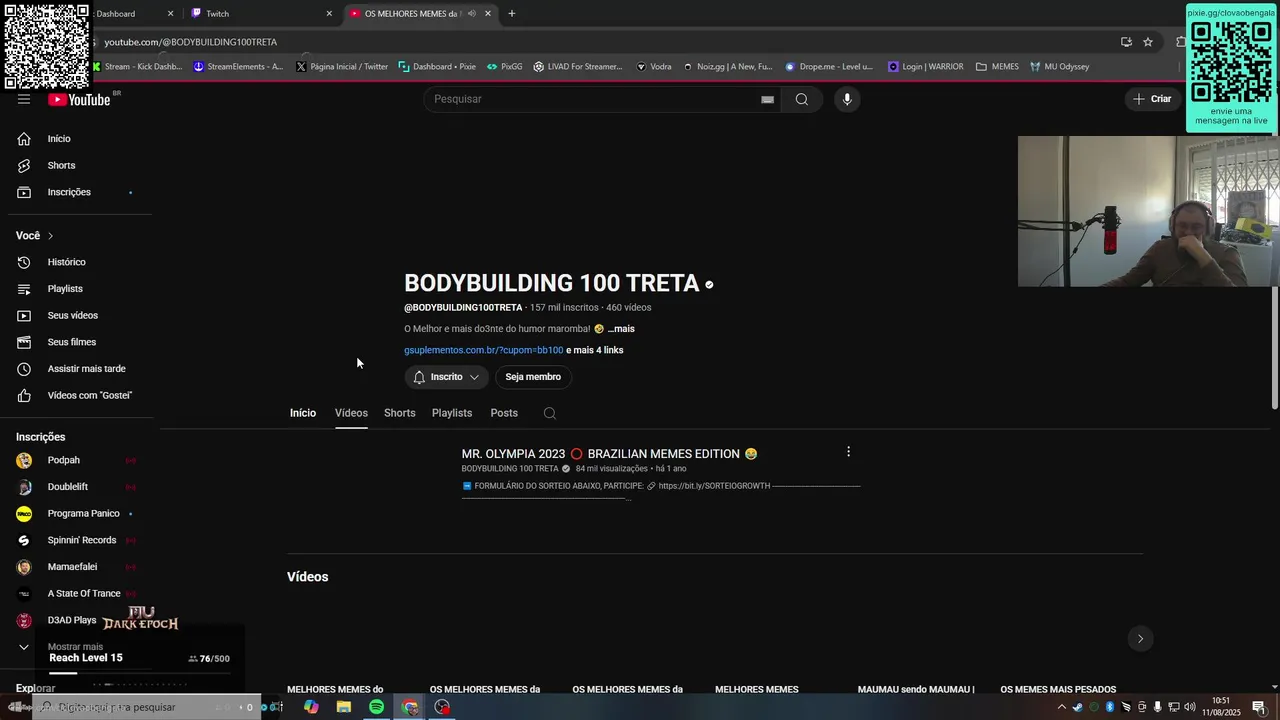Screen dimensions: 1280x720
Task: Click BODYBUILDING 100 TRETA under featured video
Action: pyautogui.click(x=510, y=469)
